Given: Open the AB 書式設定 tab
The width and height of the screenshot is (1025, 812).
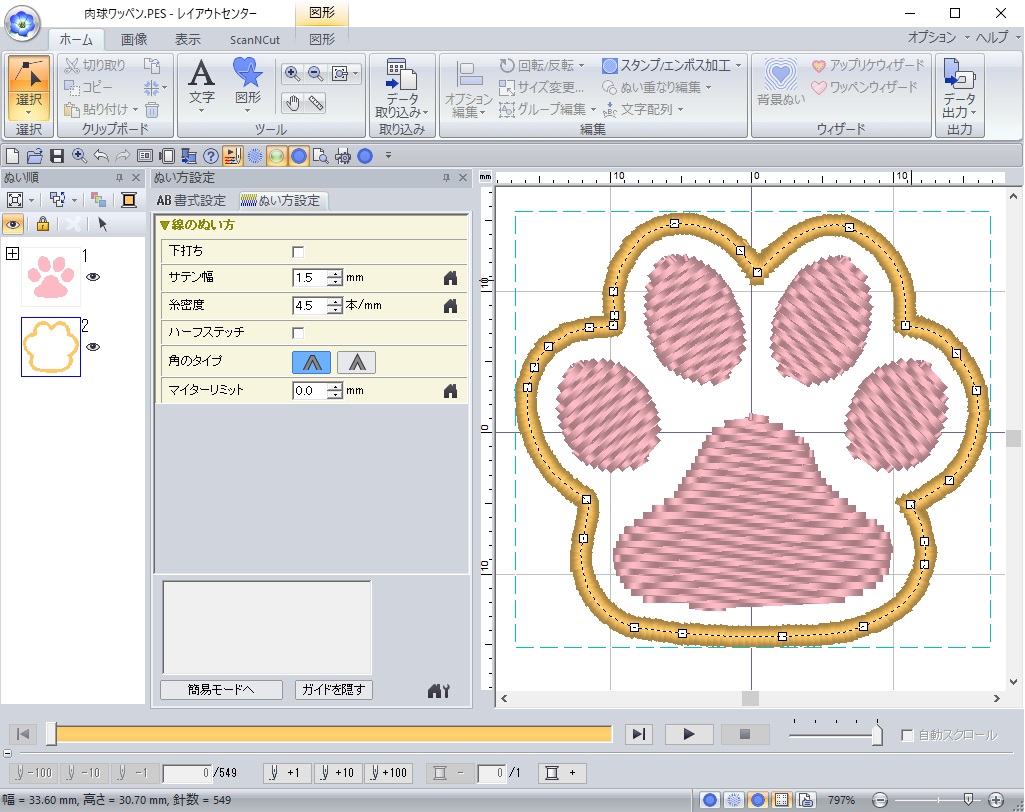Looking at the screenshot, I should (x=192, y=200).
